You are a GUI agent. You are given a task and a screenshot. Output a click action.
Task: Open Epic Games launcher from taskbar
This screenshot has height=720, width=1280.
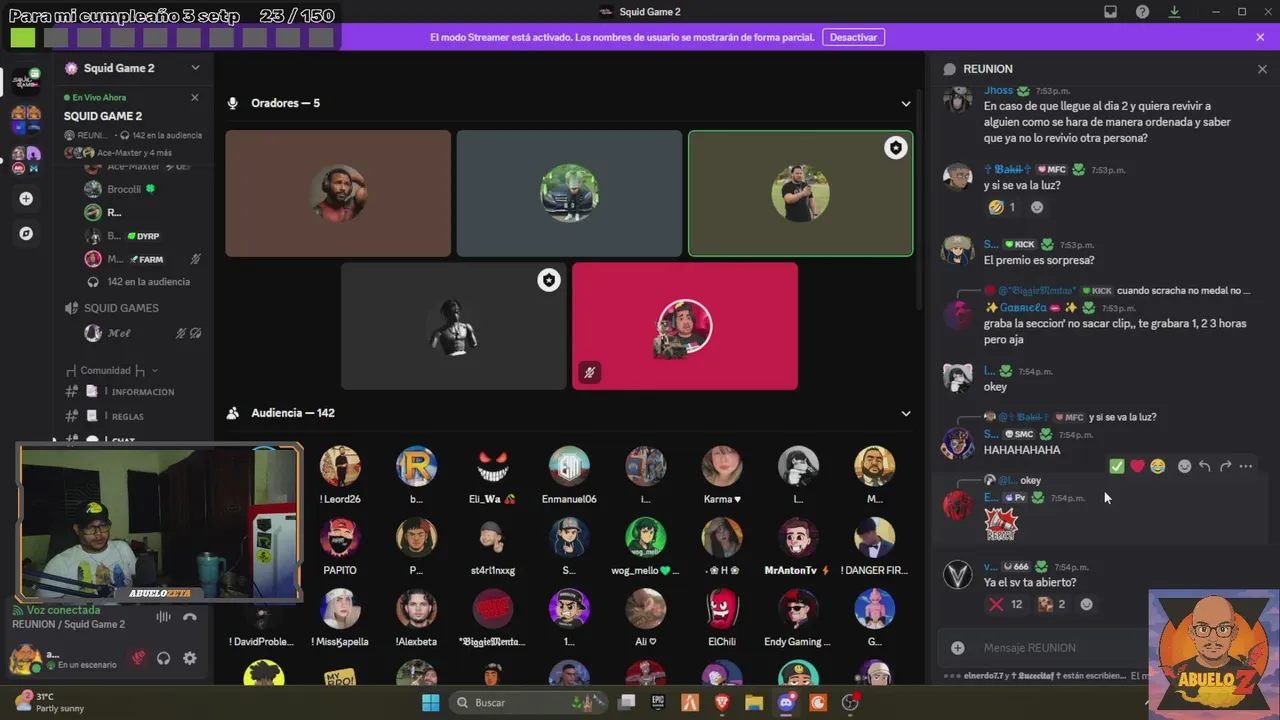click(658, 702)
